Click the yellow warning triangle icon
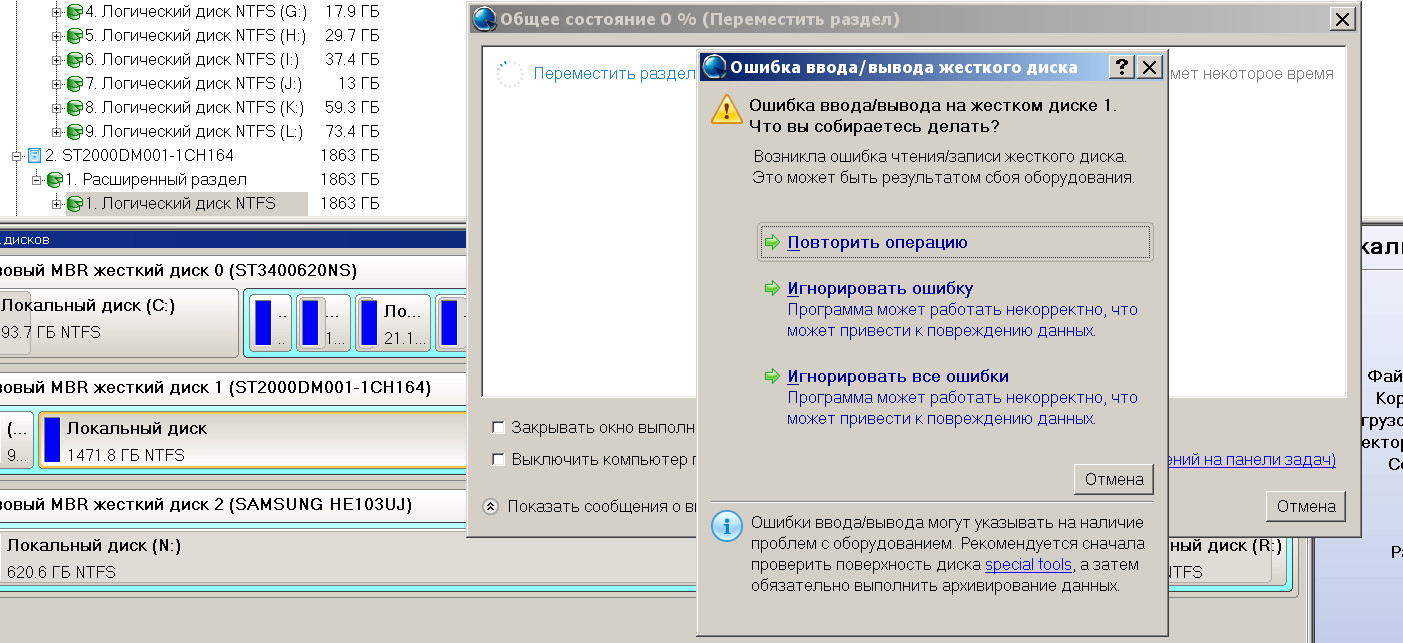This screenshot has height=643, width=1403. tap(727, 108)
